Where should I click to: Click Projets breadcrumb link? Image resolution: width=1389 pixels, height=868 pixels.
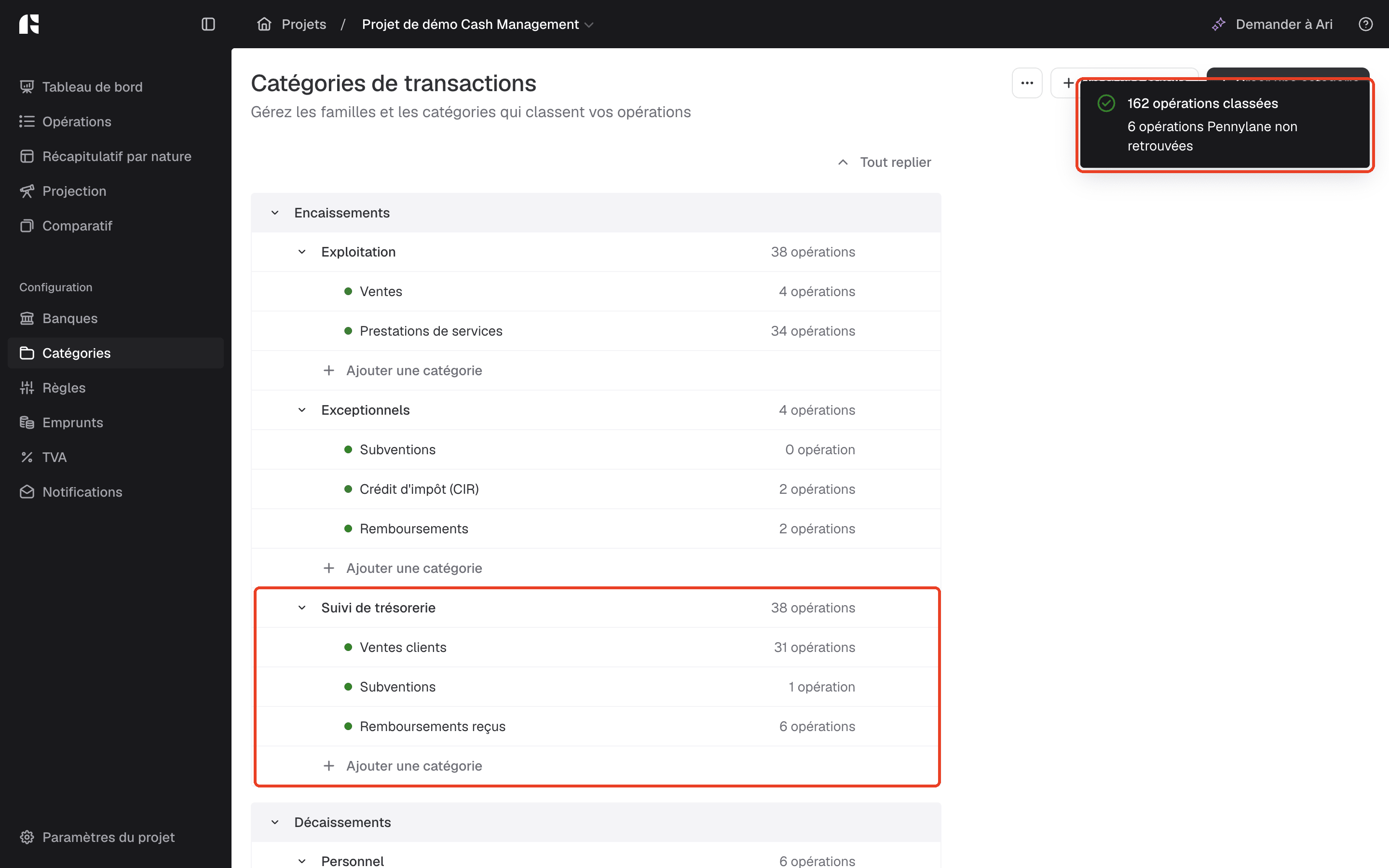304,24
